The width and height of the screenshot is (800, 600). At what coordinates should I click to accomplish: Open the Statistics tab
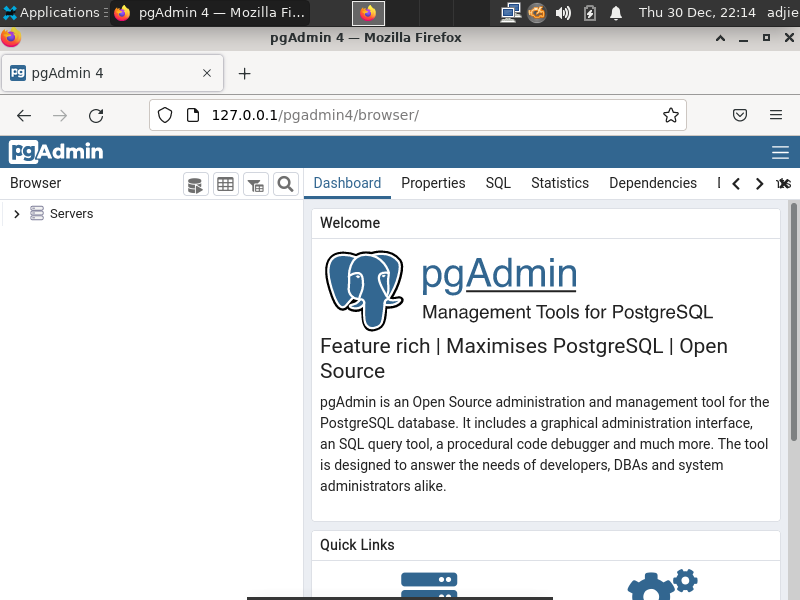coord(560,183)
